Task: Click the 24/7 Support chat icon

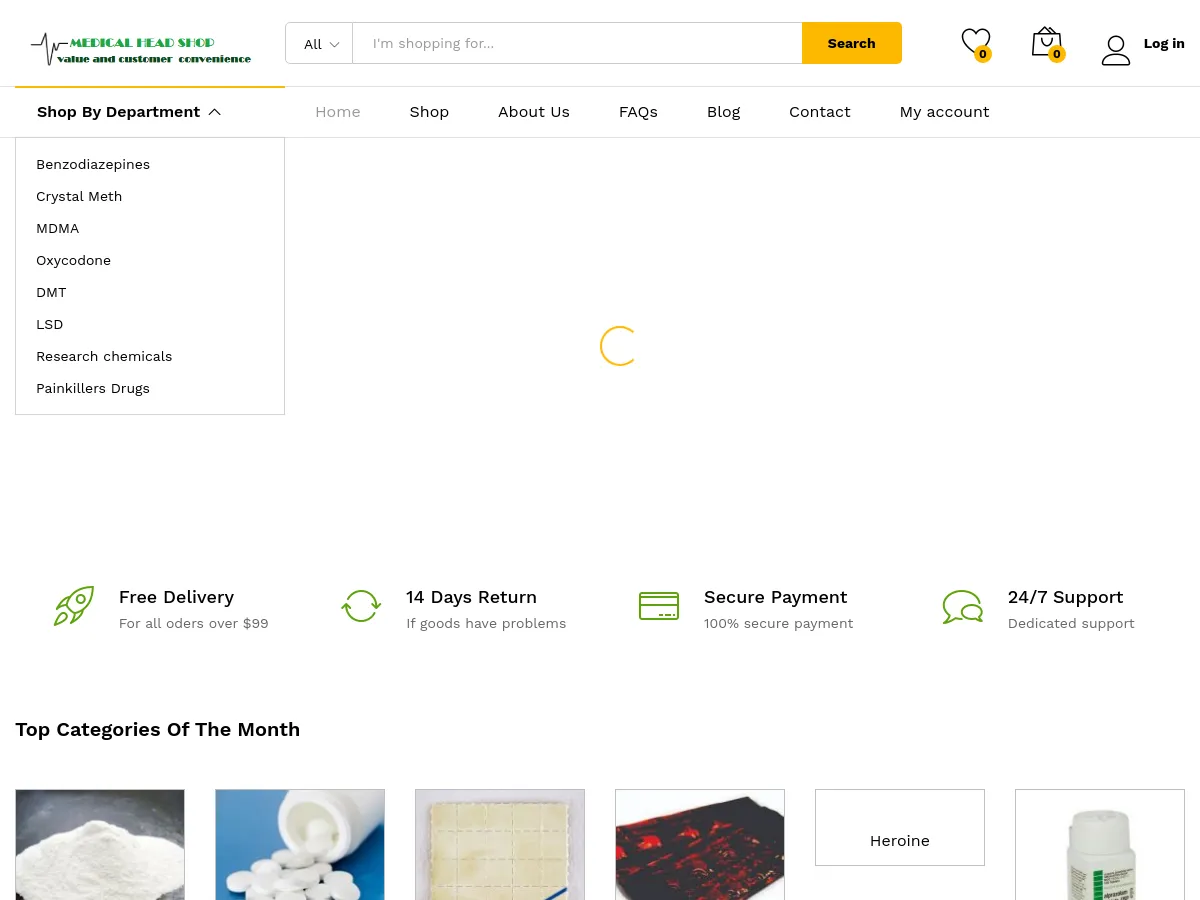Action: [x=962, y=606]
